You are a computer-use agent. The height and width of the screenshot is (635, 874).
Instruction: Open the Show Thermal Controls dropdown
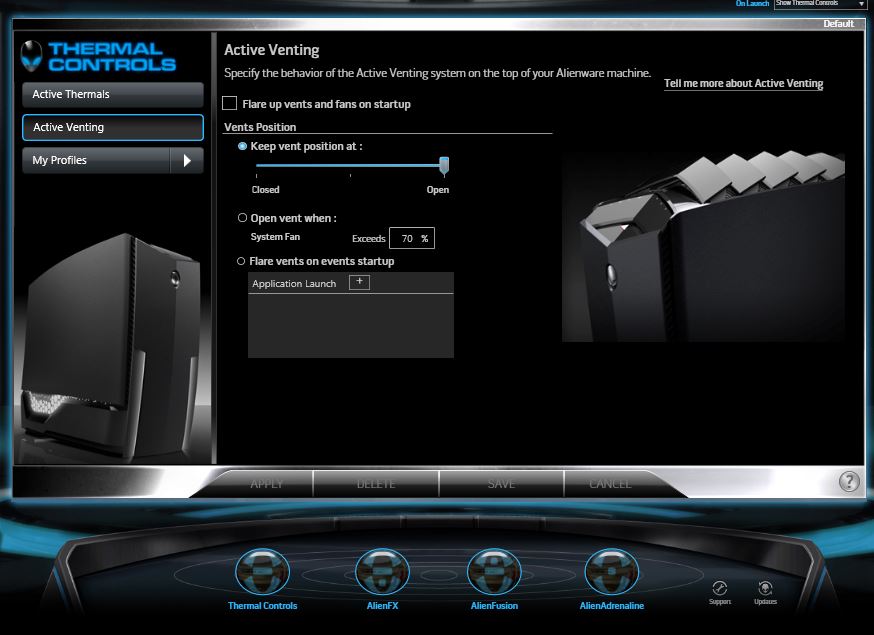[819, 4]
